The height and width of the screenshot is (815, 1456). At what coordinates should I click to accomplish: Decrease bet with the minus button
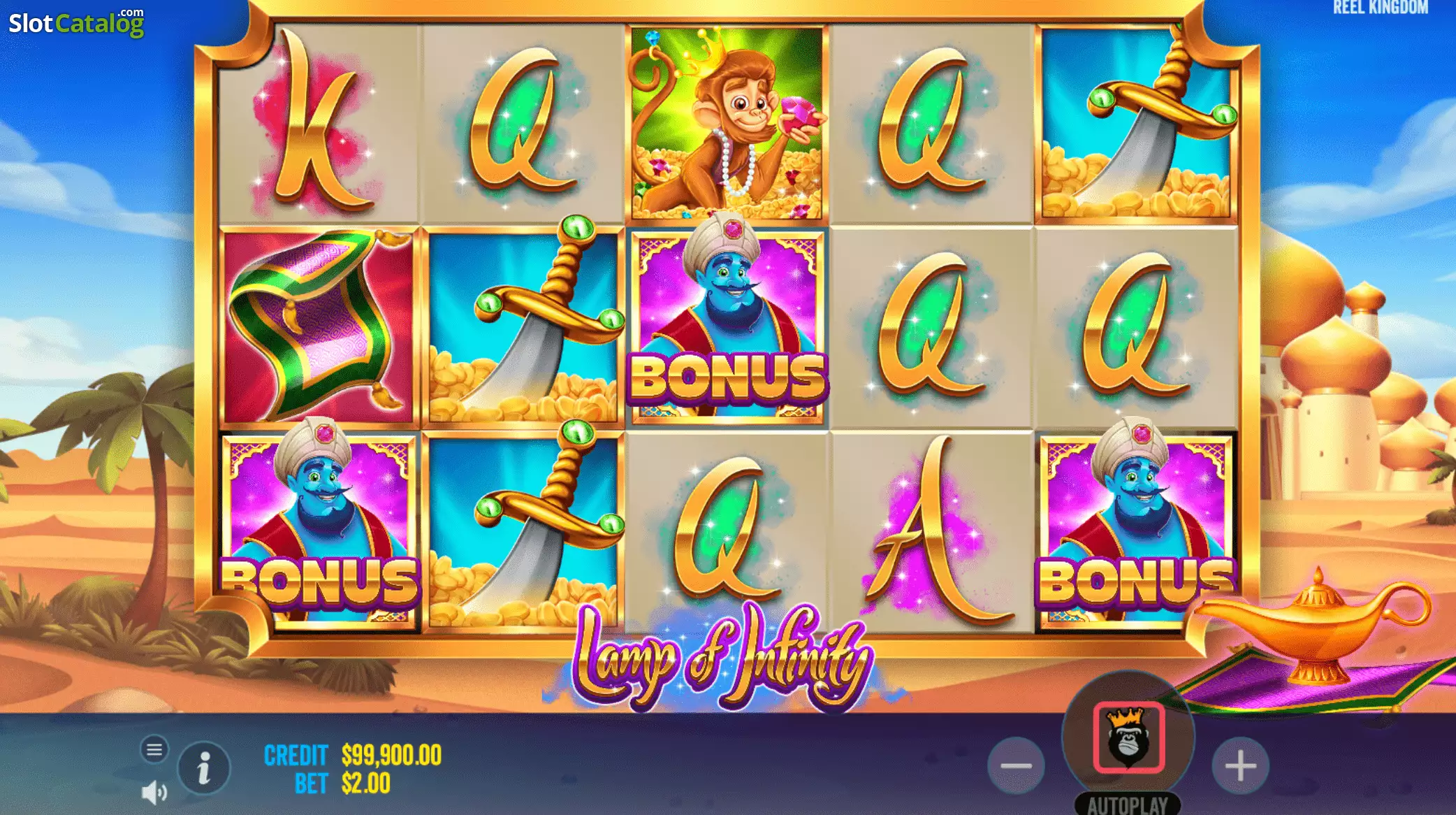pos(1016,765)
